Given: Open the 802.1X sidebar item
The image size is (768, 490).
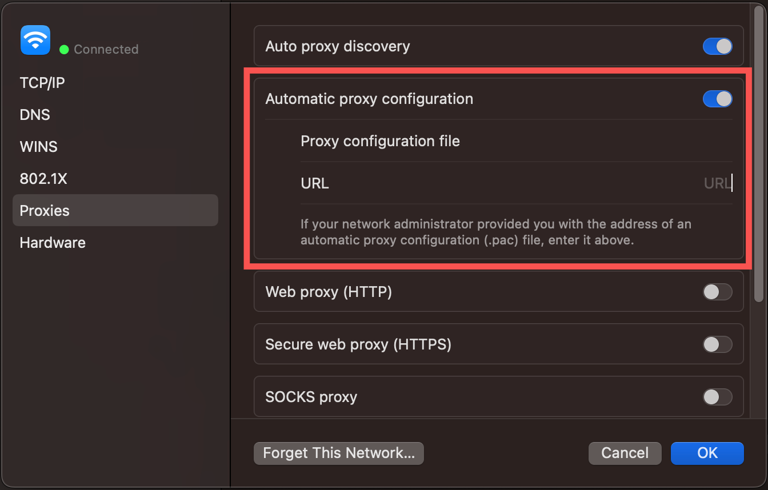Looking at the screenshot, I should tap(43, 179).
